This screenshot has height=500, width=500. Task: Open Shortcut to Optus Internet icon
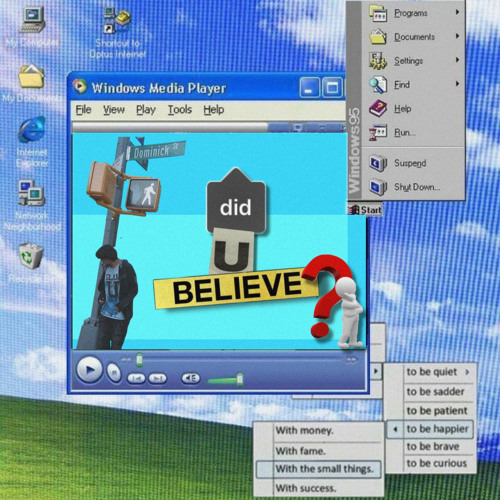click(117, 21)
